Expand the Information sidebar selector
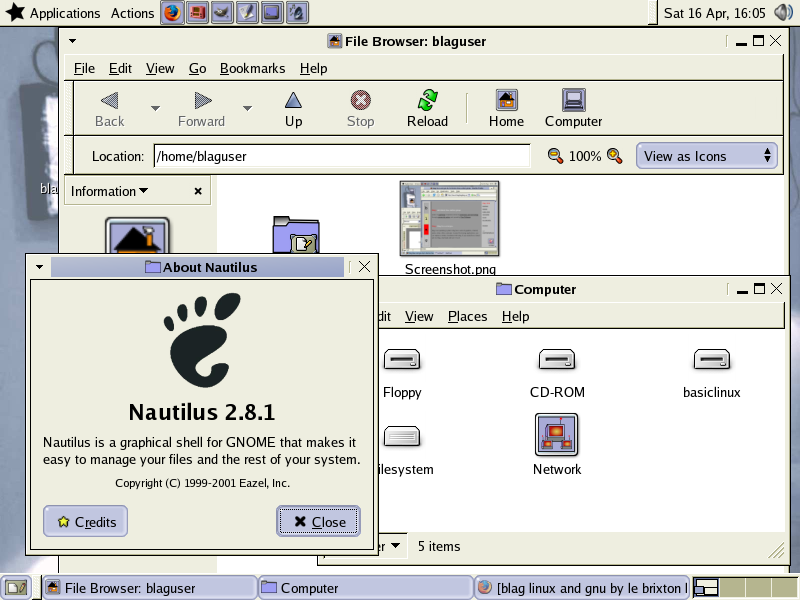 pyautogui.click(x=109, y=191)
